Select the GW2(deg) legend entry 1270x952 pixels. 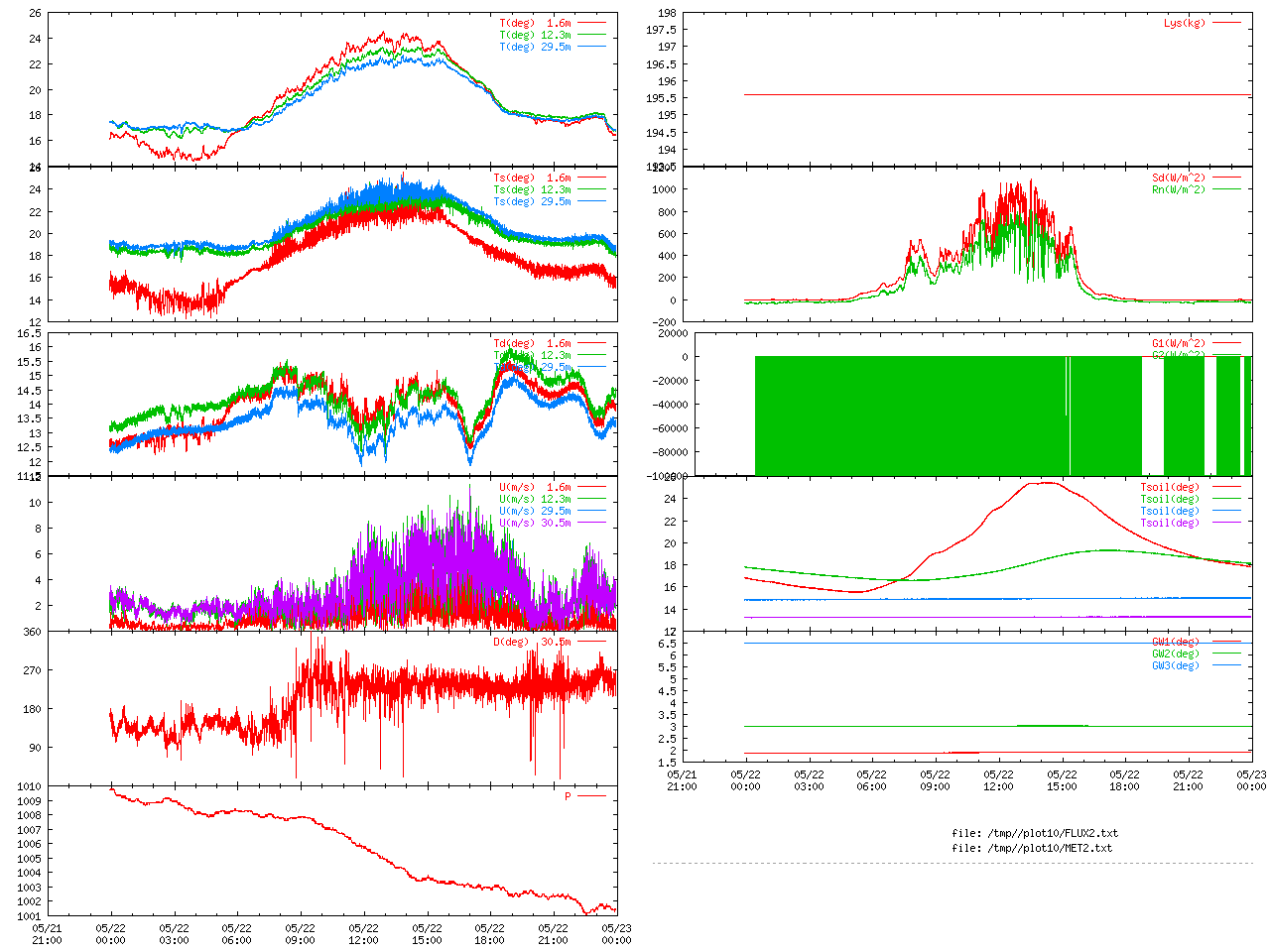coord(1176,654)
